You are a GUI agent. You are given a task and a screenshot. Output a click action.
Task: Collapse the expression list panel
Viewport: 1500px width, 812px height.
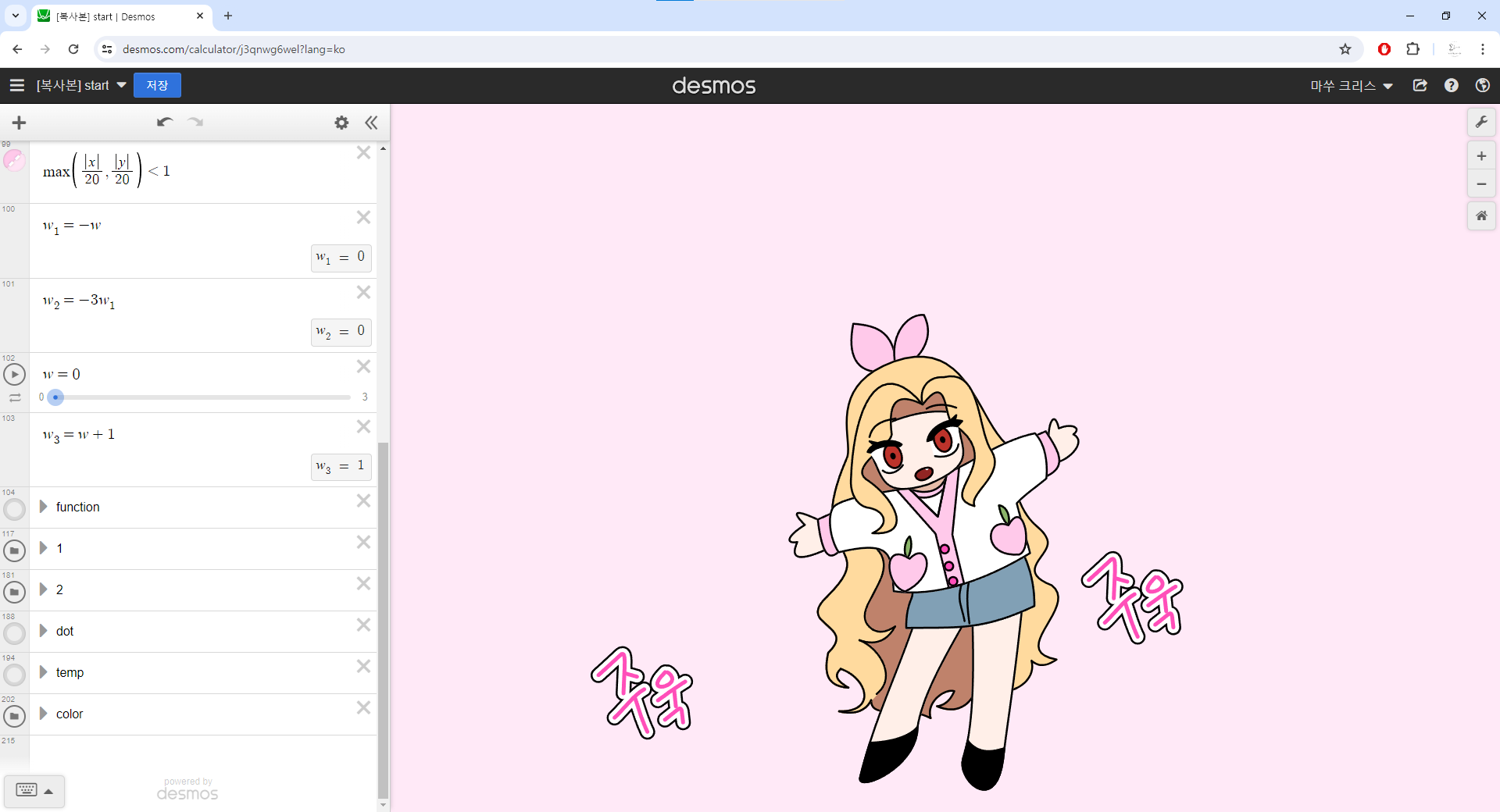(x=371, y=123)
